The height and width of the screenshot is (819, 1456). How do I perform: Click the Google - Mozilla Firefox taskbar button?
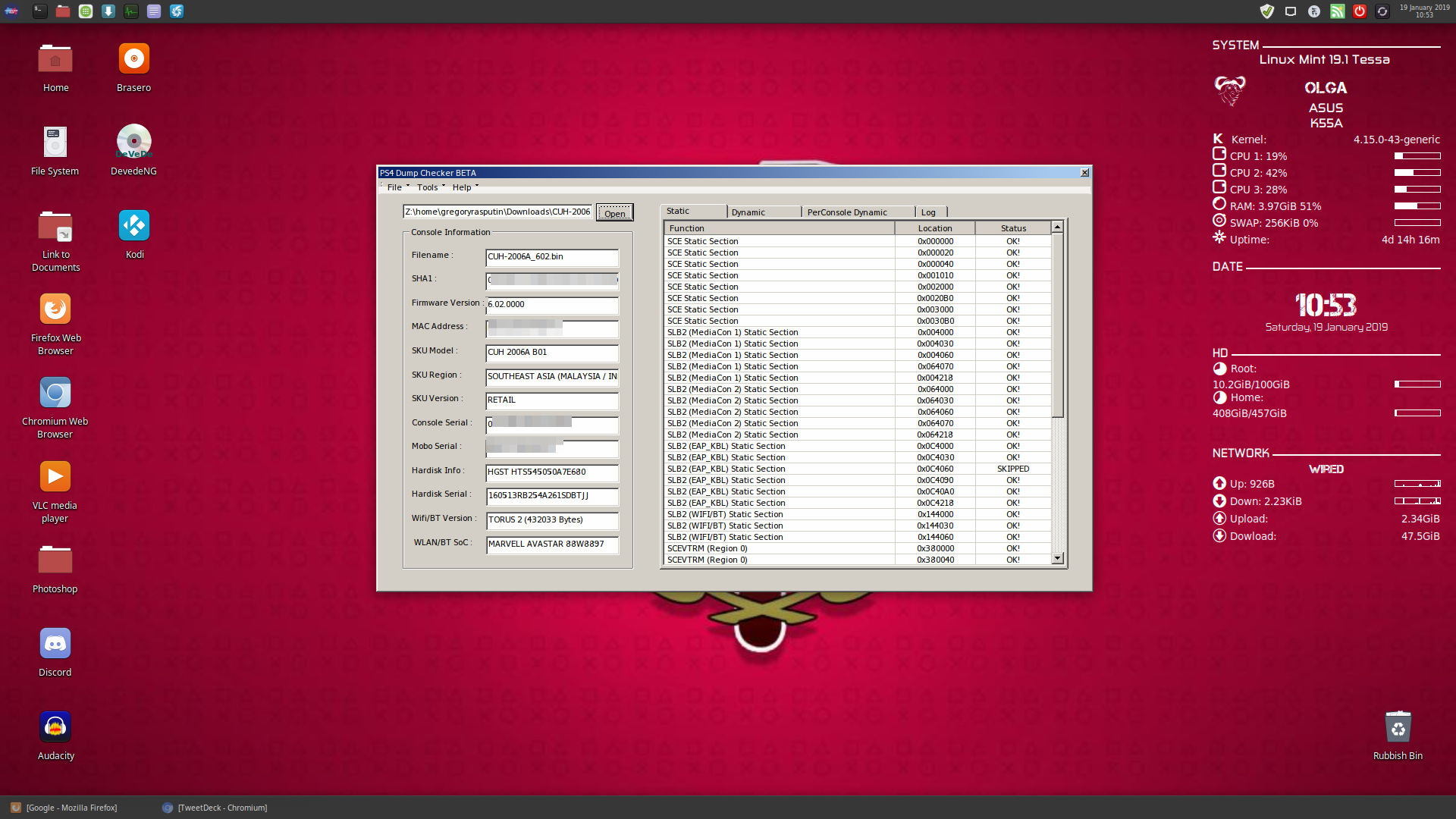click(x=64, y=808)
